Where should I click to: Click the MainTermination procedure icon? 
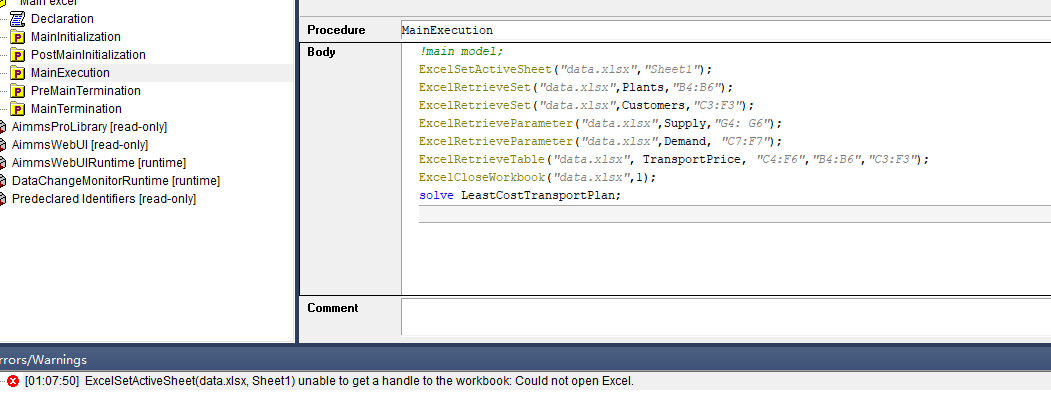17,109
